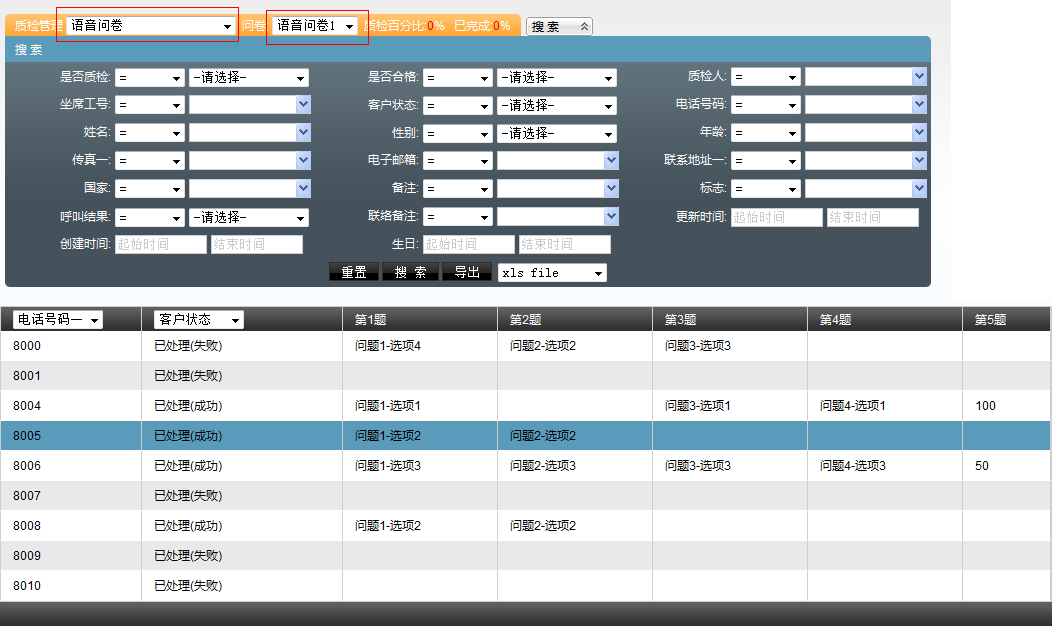Click the 创建时间 起始时间 field

coord(160,245)
